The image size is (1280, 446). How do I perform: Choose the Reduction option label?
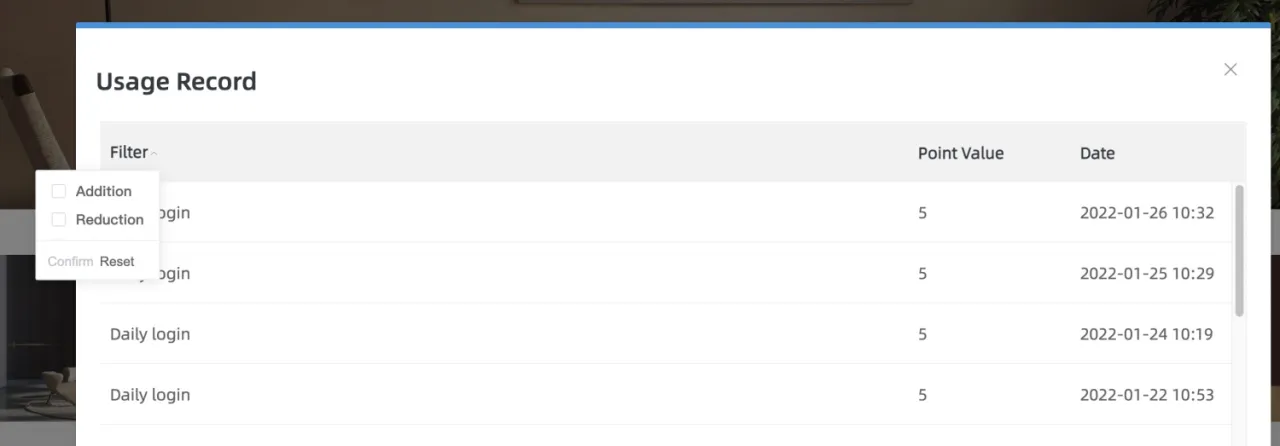[110, 219]
